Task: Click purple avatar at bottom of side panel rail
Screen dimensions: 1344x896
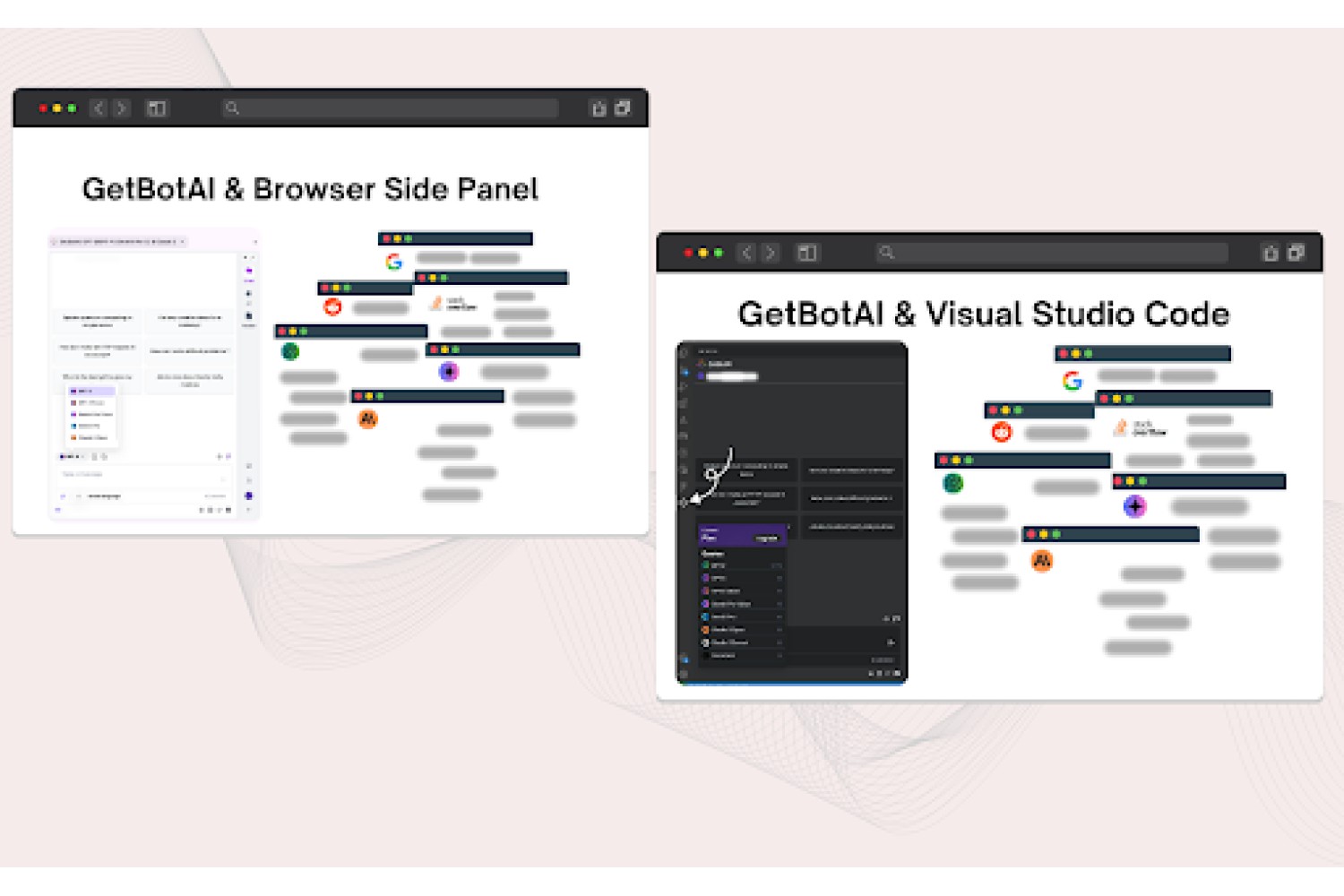Action: [249, 495]
